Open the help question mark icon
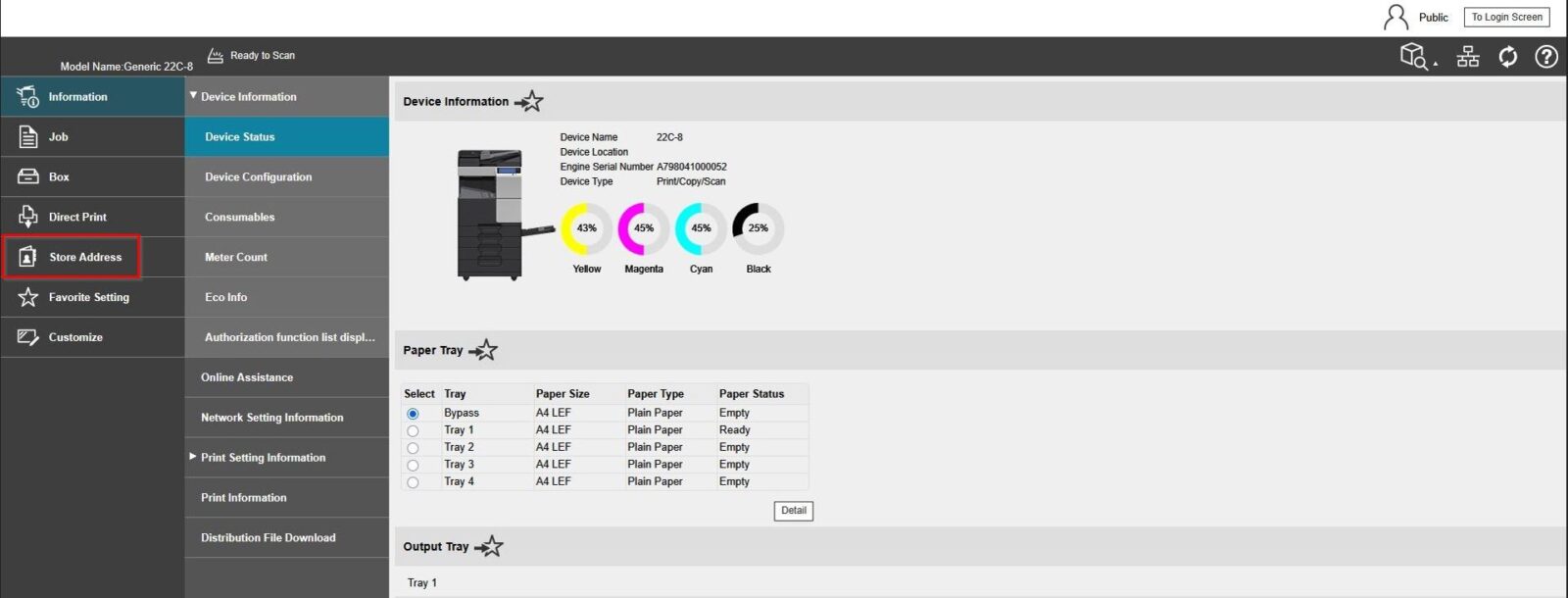 point(1545,57)
